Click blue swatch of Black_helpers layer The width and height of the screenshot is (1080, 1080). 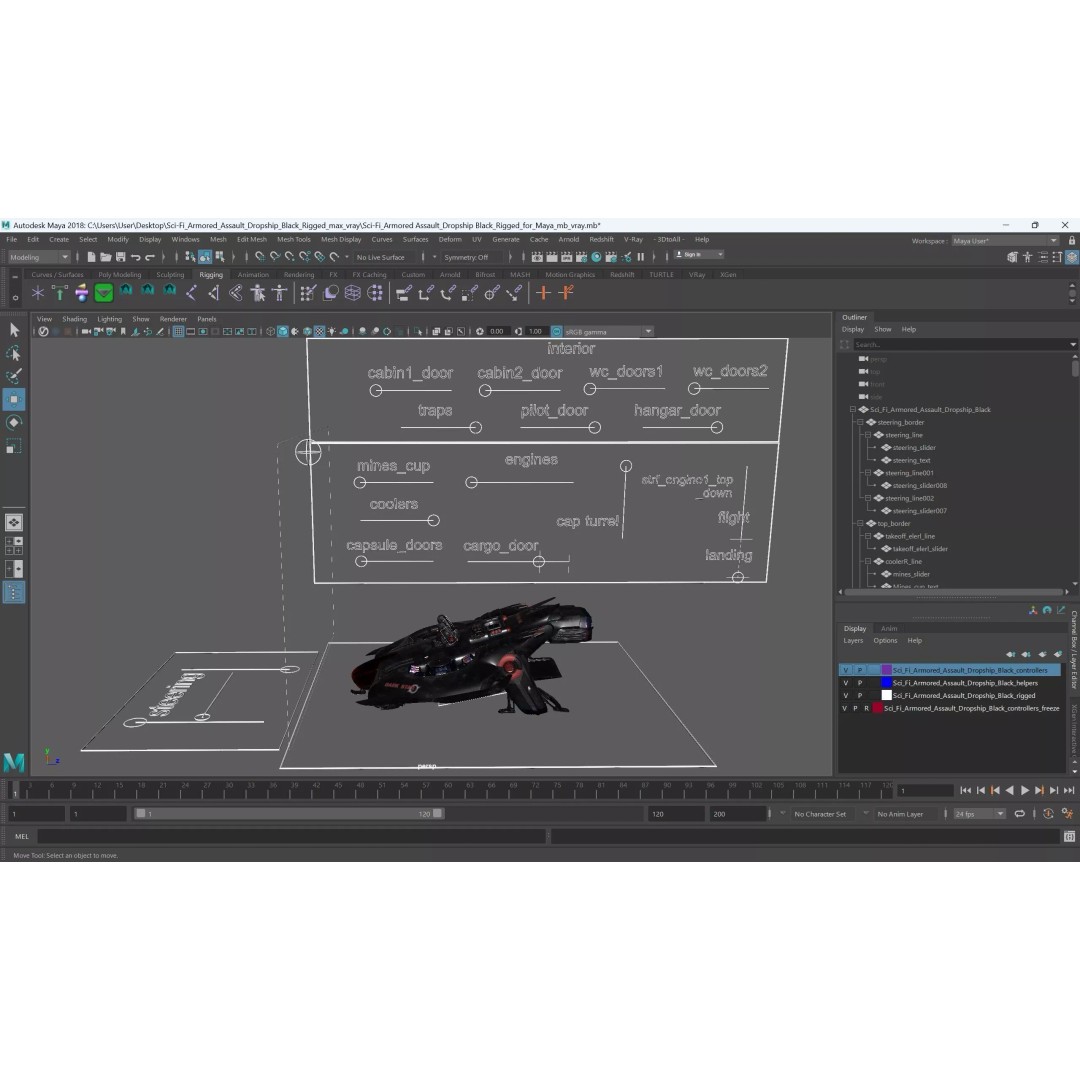click(886, 683)
